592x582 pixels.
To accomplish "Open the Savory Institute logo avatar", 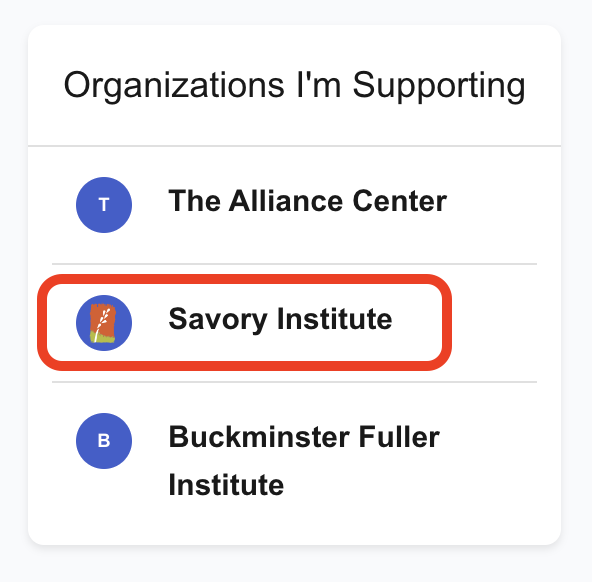I will point(104,323).
